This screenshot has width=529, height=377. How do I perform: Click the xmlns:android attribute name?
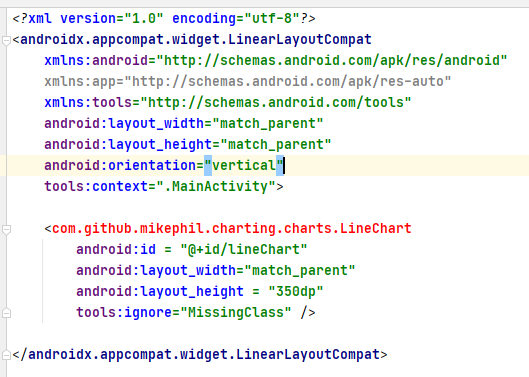tap(96, 61)
